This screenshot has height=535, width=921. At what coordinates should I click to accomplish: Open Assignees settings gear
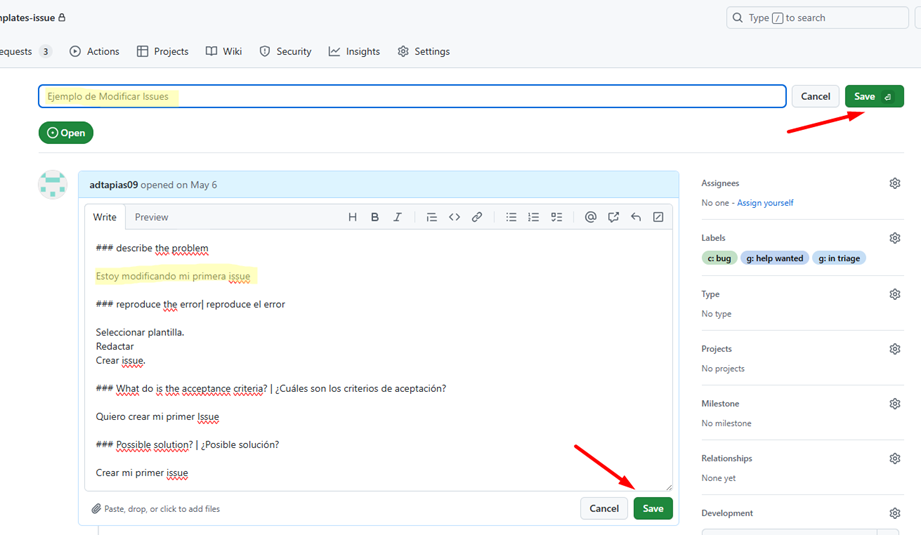coord(895,184)
